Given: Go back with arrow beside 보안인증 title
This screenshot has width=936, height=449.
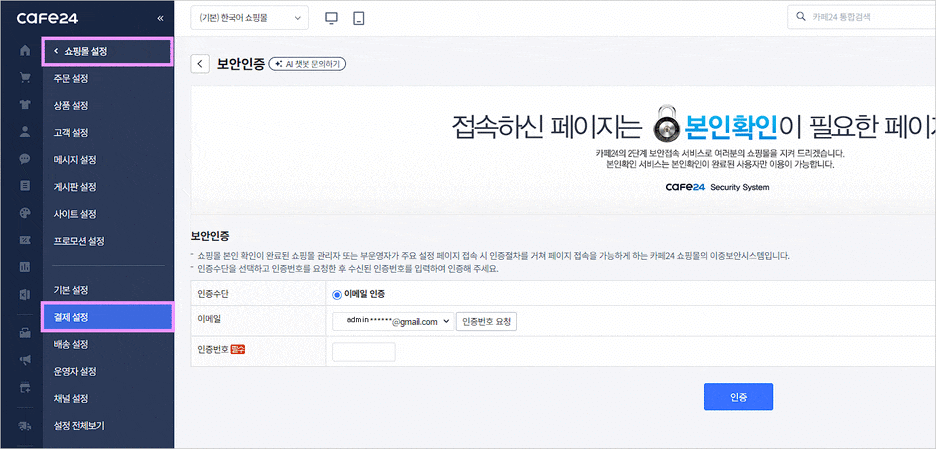Looking at the screenshot, I should [200, 64].
